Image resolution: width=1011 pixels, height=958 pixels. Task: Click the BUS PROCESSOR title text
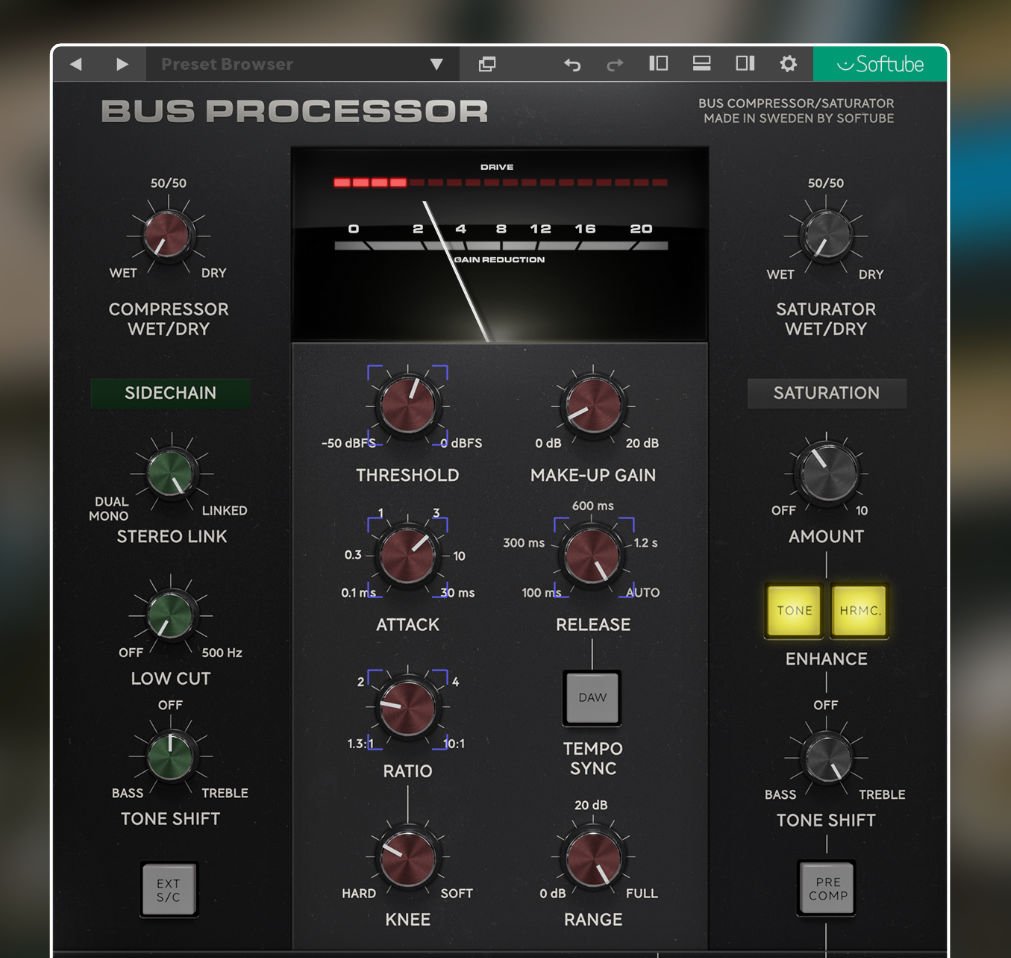[x=295, y=111]
